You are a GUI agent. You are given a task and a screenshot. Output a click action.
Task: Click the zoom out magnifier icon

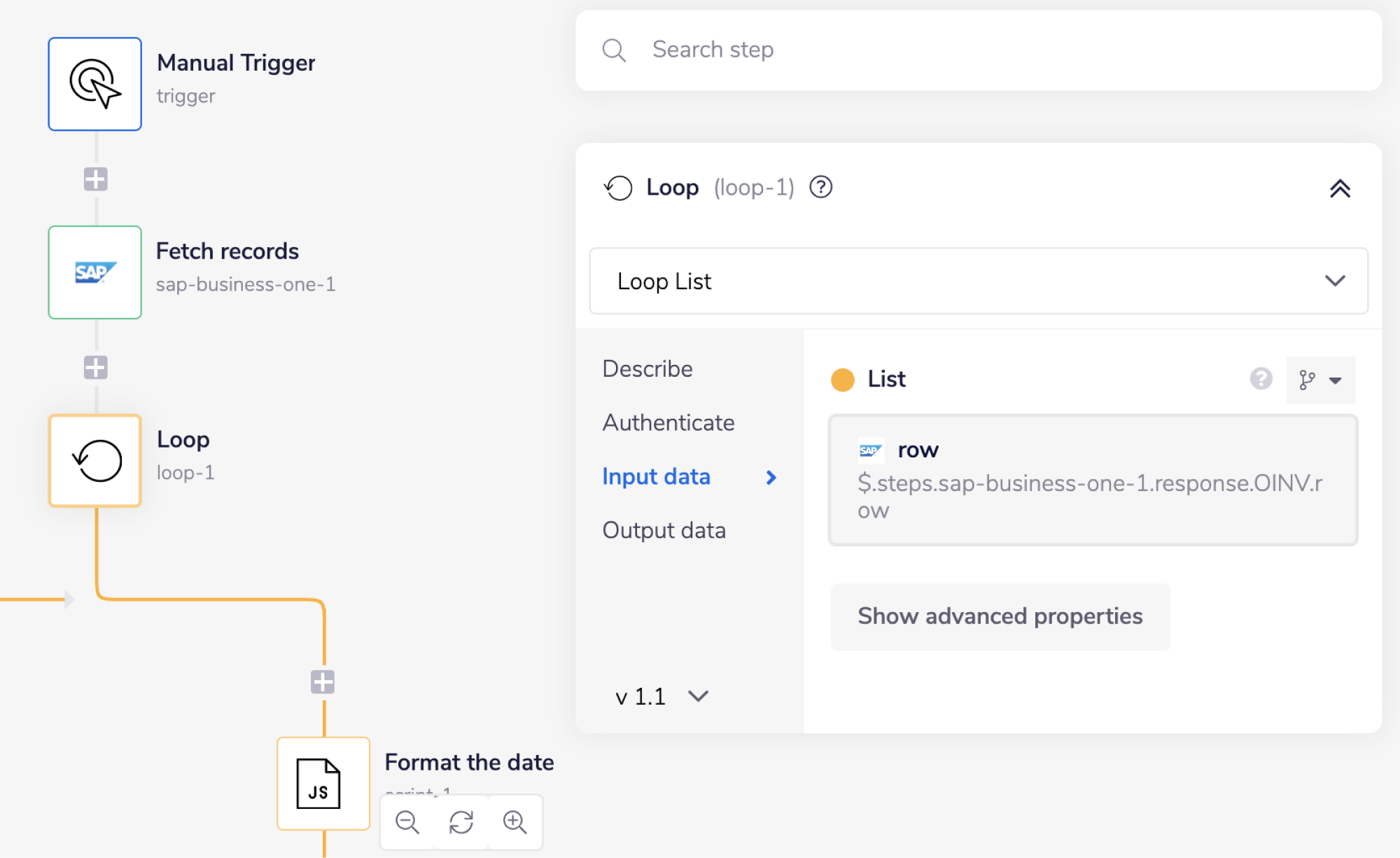[x=407, y=822]
